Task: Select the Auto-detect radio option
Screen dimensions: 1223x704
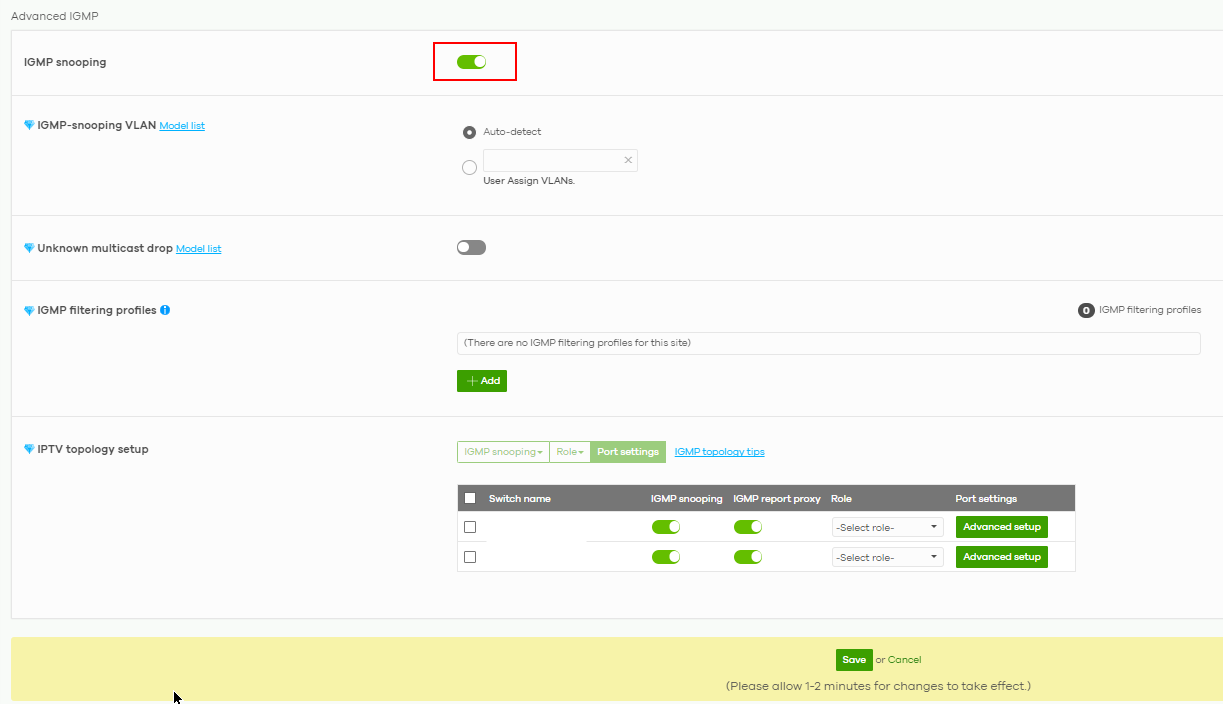Action: click(469, 132)
